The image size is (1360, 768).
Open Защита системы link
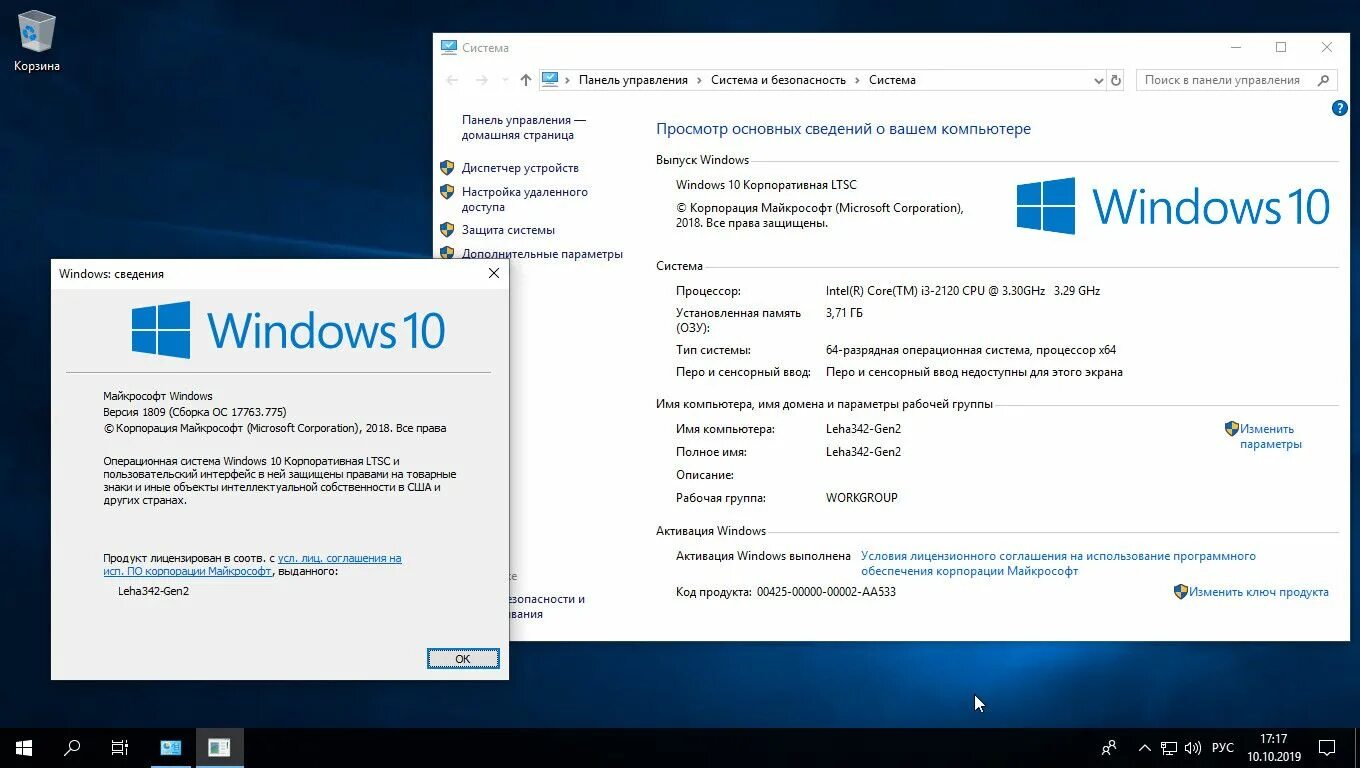pyautogui.click(x=508, y=230)
